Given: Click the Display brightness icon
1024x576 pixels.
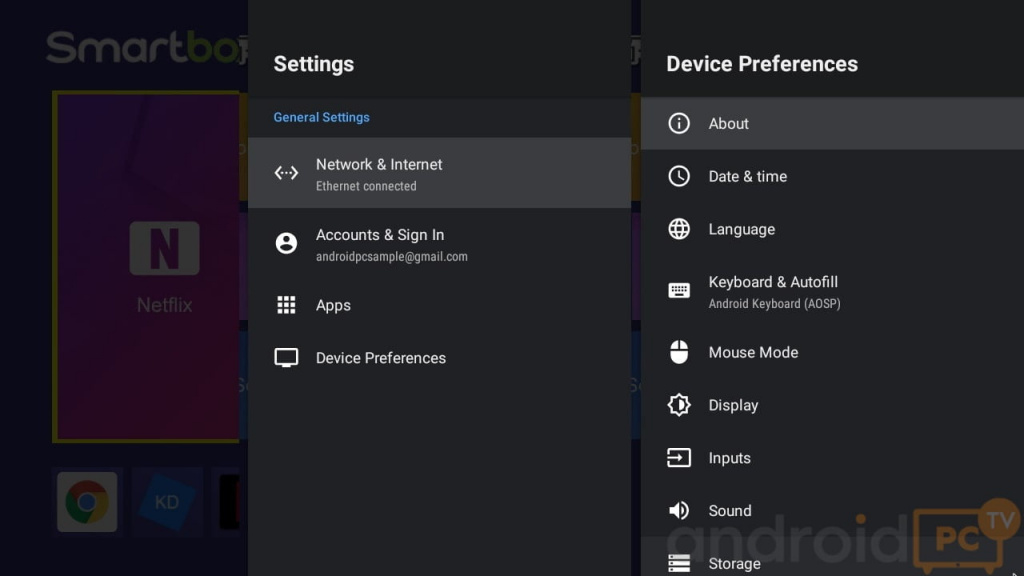Looking at the screenshot, I should tap(679, 405).
